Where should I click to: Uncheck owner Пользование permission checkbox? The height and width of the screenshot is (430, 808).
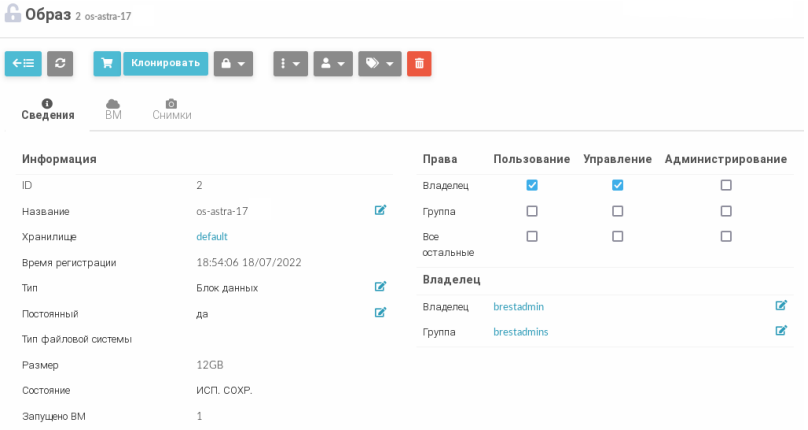click(532, 185)
